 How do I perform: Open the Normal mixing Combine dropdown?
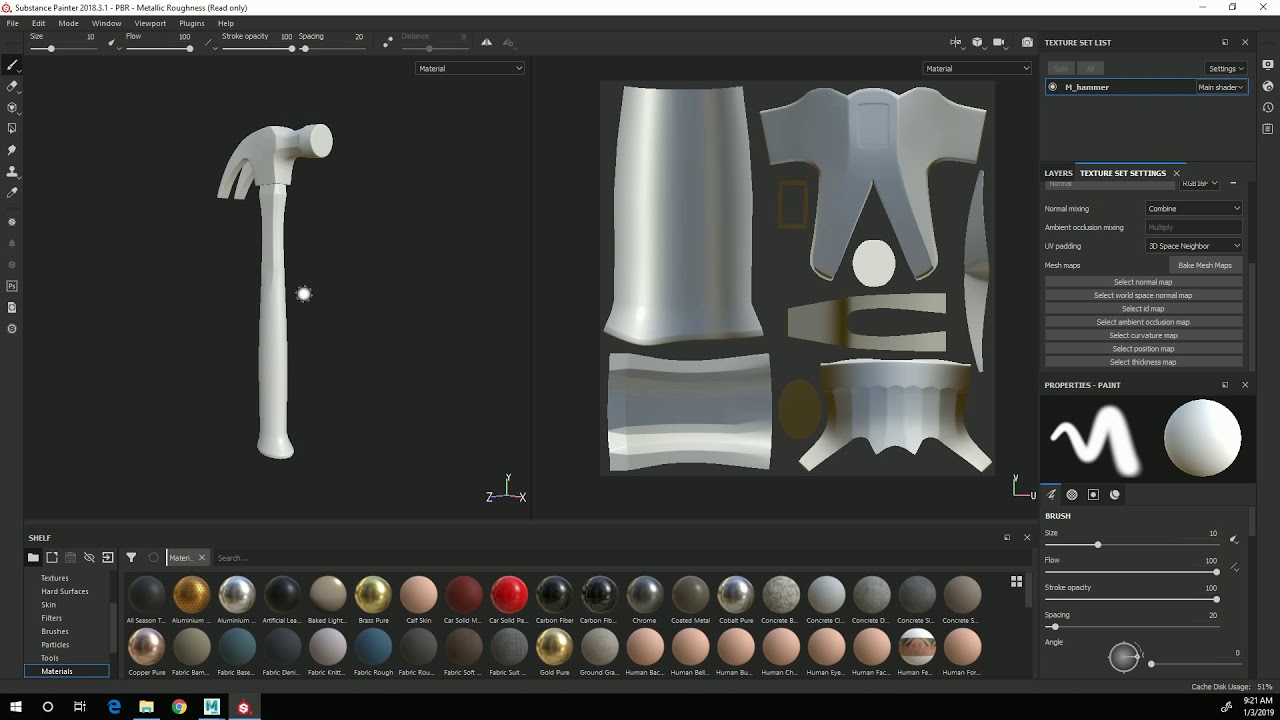click(1193, 209)
